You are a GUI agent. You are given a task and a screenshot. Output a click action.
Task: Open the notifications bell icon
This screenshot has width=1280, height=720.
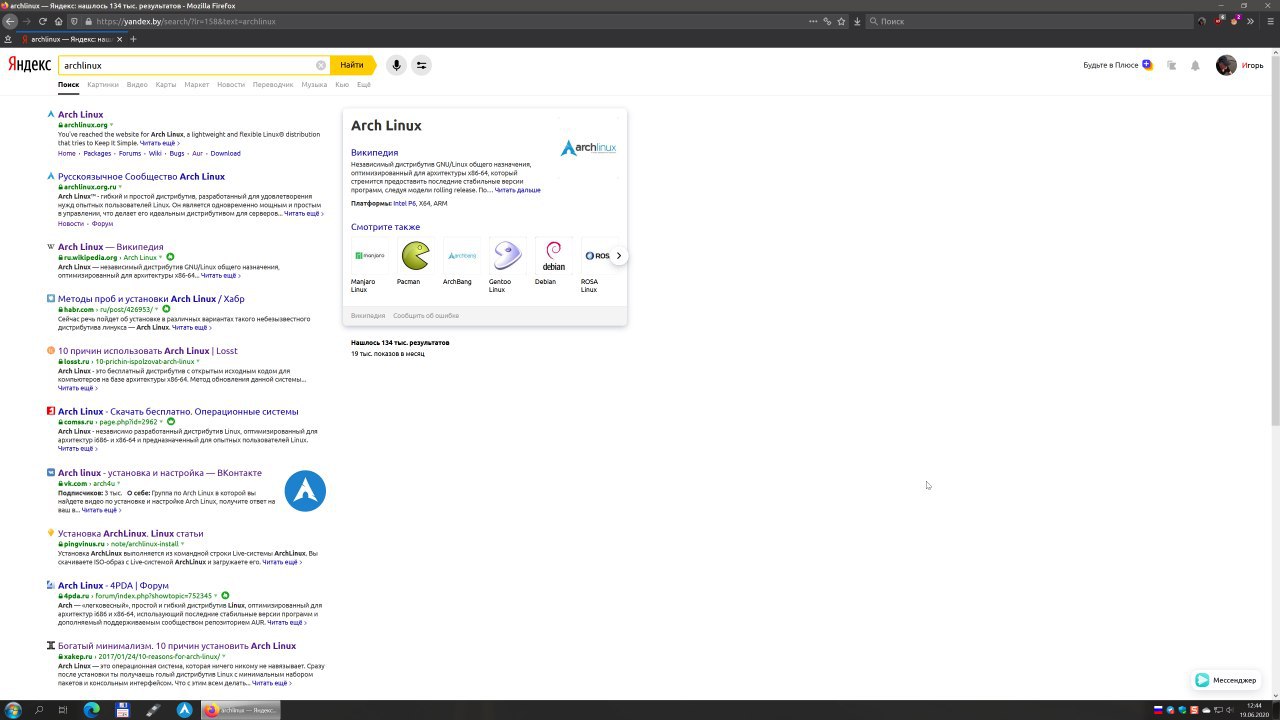click(x=1195, y=65)
